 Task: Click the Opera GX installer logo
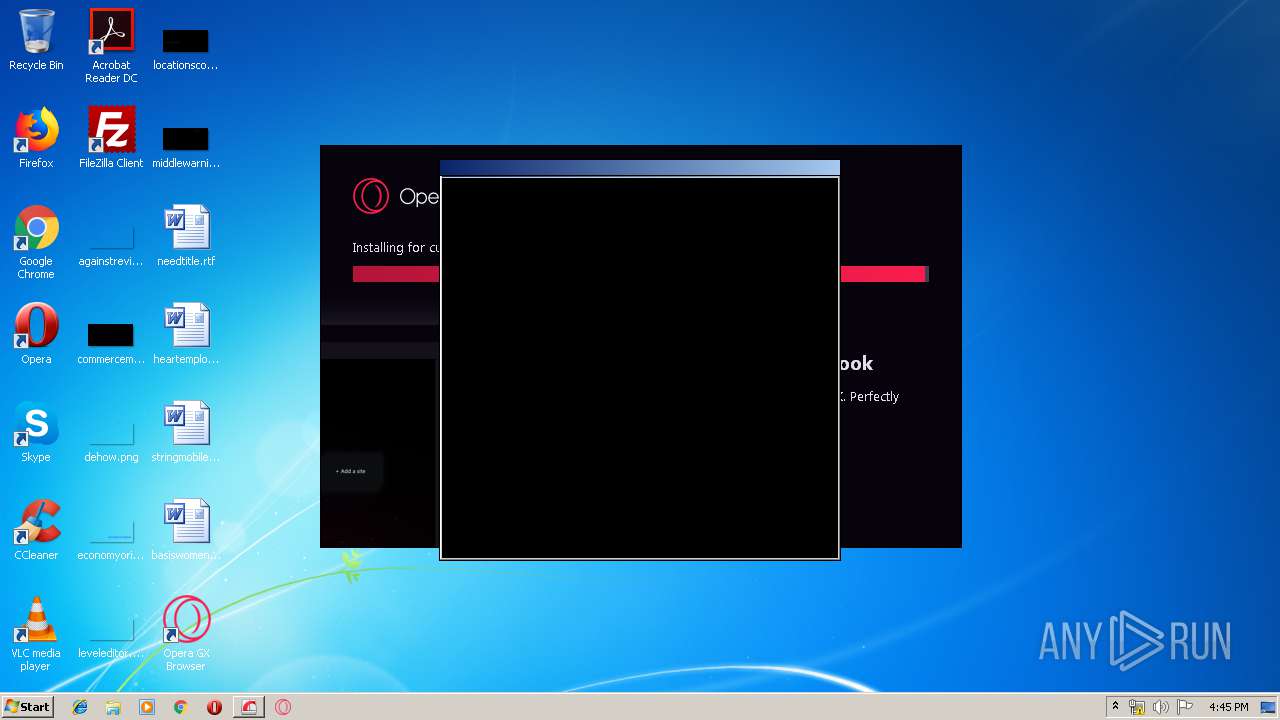point(370,196)
